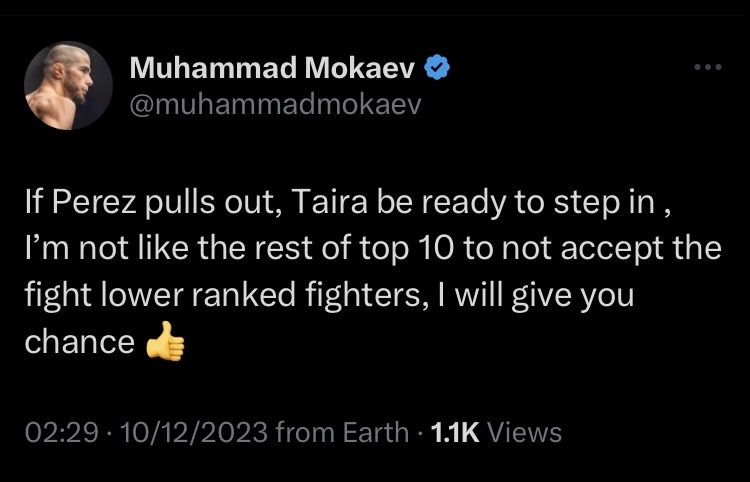Click the 02:29 timestamp
Screen dimensions: 750x482
click(61, 432)
